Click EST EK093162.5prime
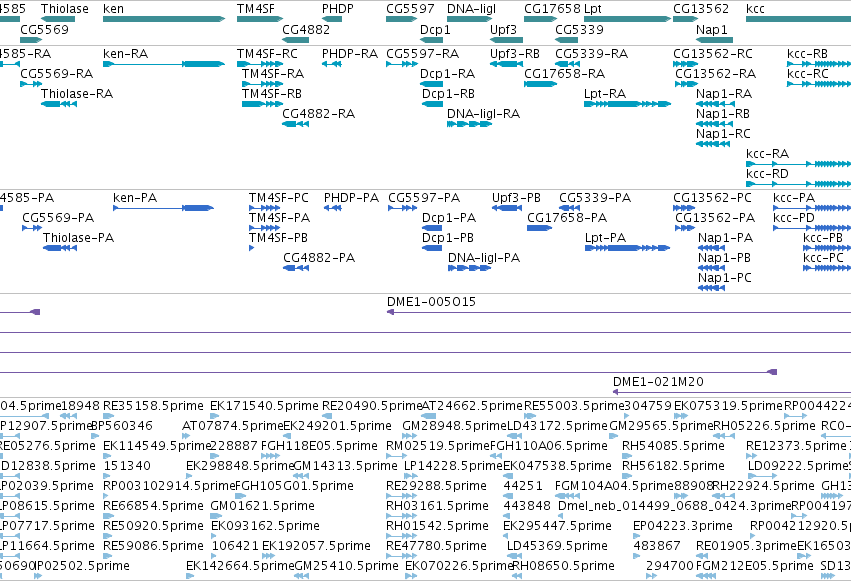Viewport: 851px width, 581px height. (265, 526)
